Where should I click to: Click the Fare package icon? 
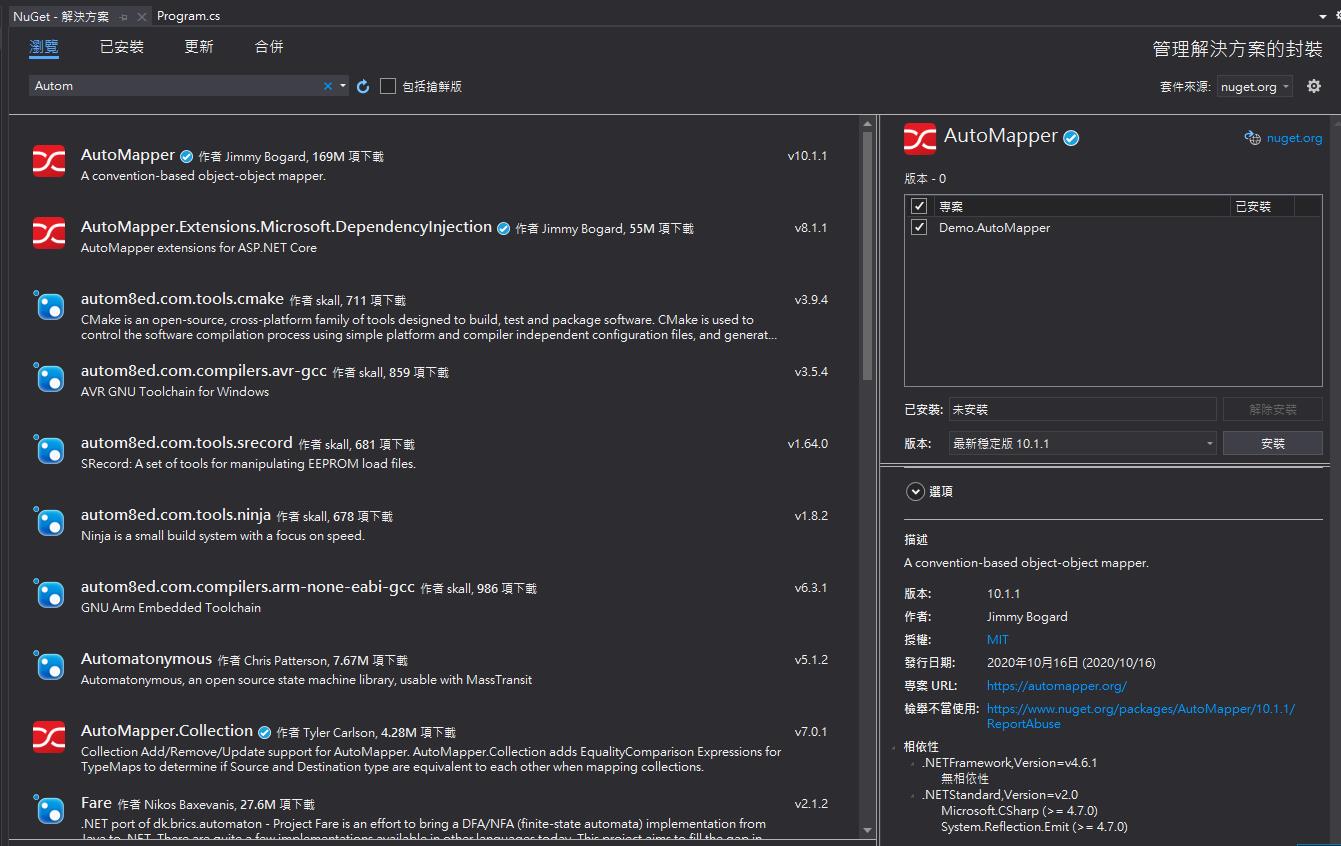49,809
